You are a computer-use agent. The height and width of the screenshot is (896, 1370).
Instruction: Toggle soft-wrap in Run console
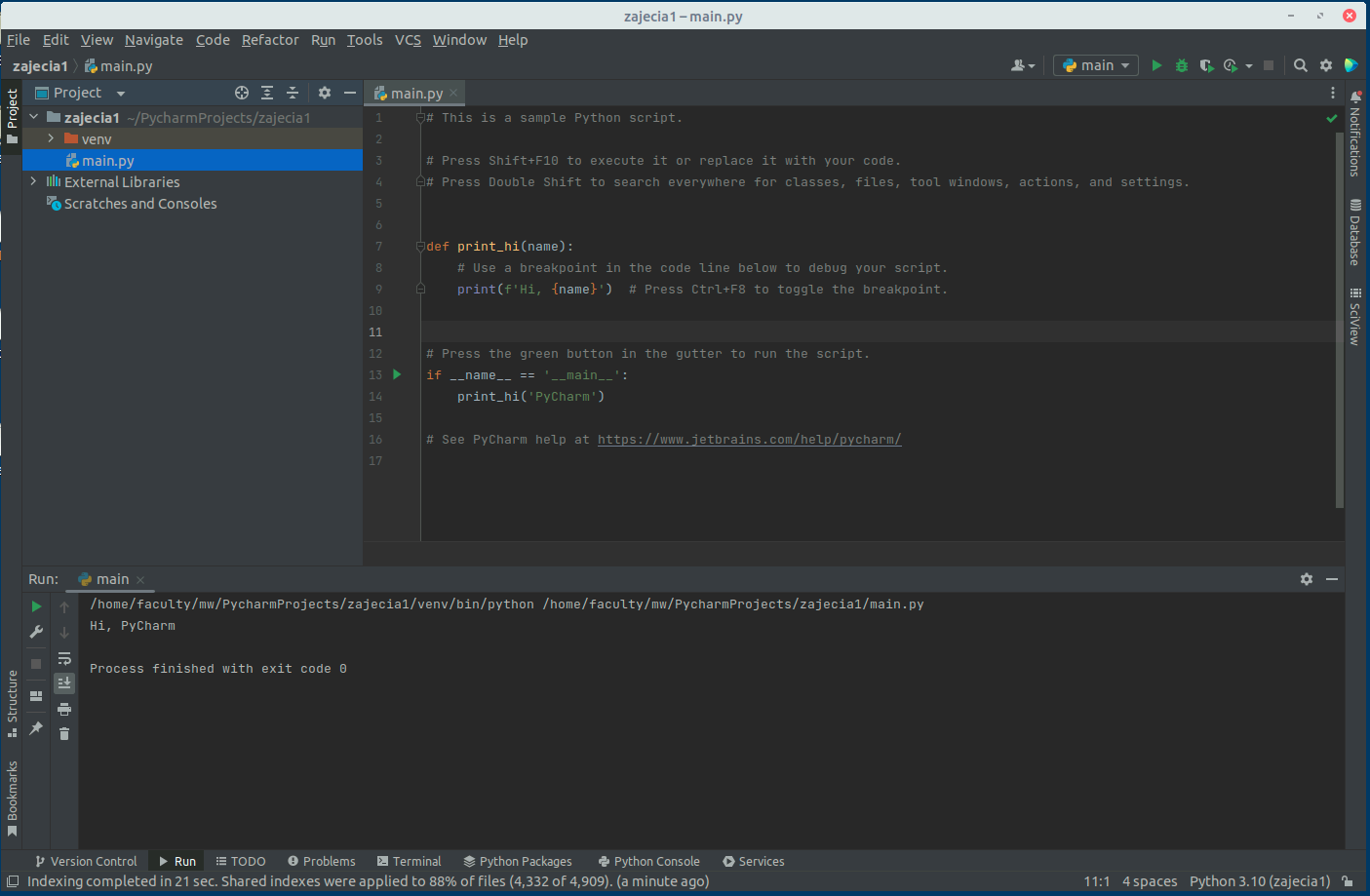[64, 658]
